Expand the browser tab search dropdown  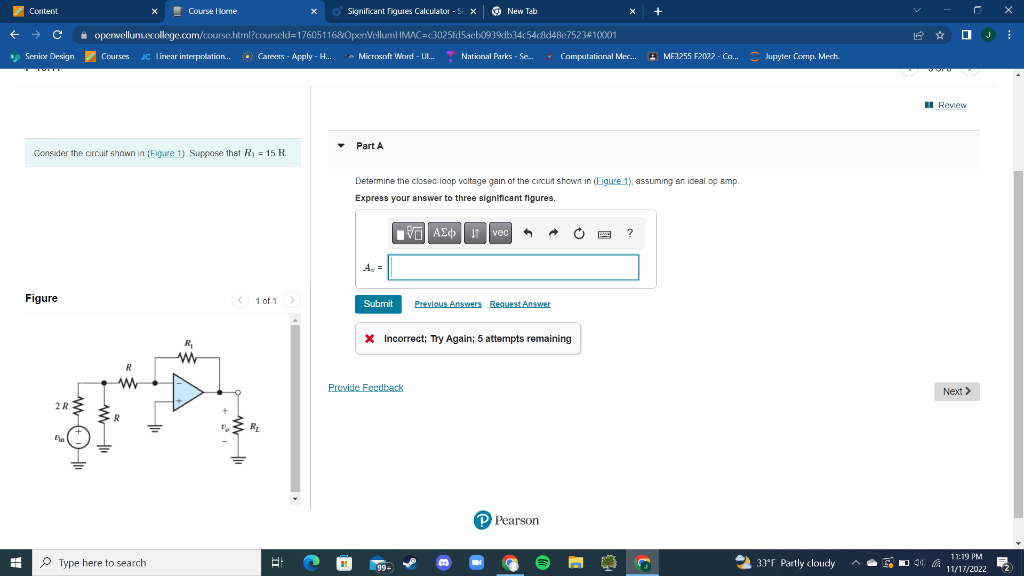point(917,10)
